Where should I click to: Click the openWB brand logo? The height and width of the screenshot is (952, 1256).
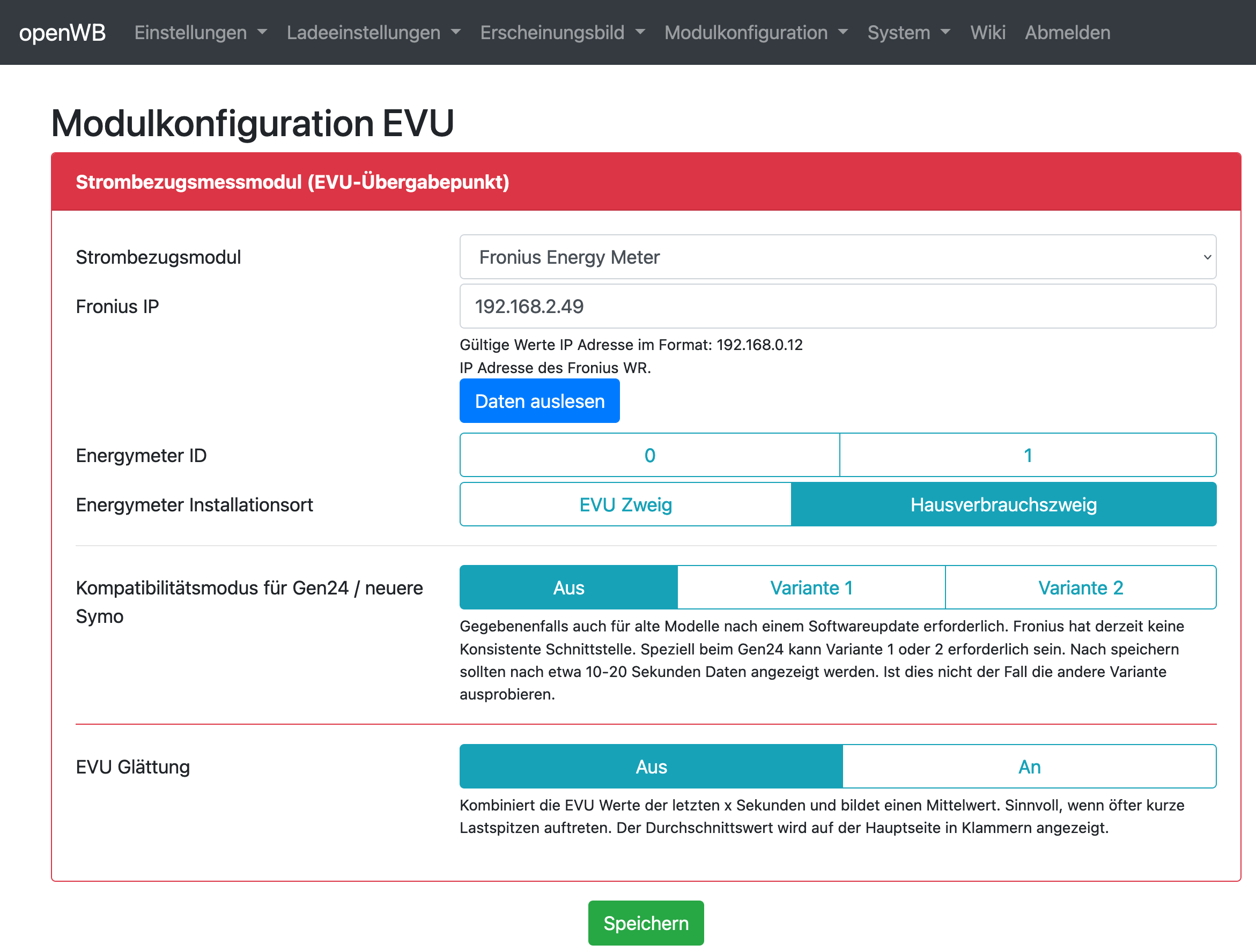tap(62, 32)
